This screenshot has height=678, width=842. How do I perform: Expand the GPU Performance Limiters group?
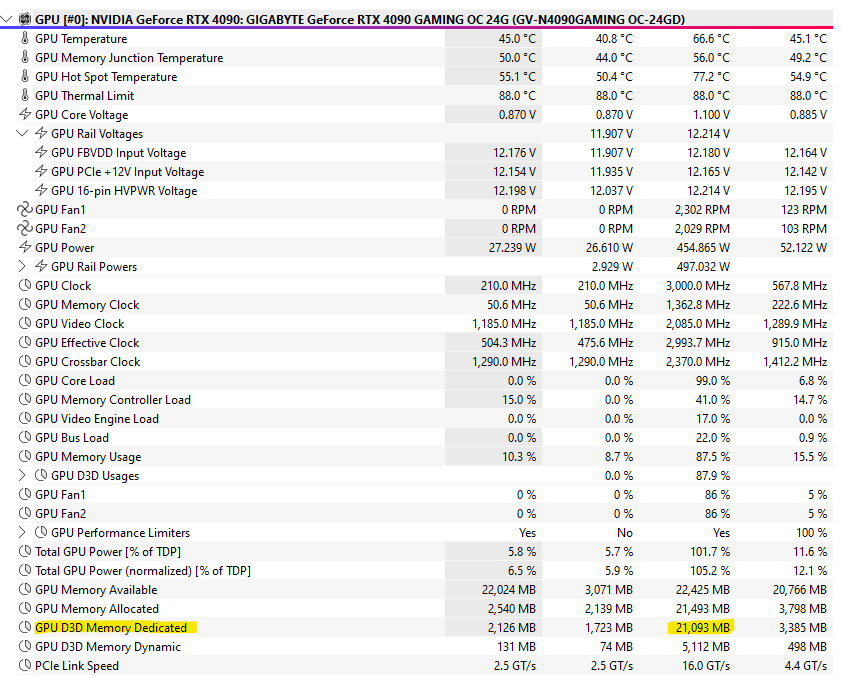click(x=23, y=533)
